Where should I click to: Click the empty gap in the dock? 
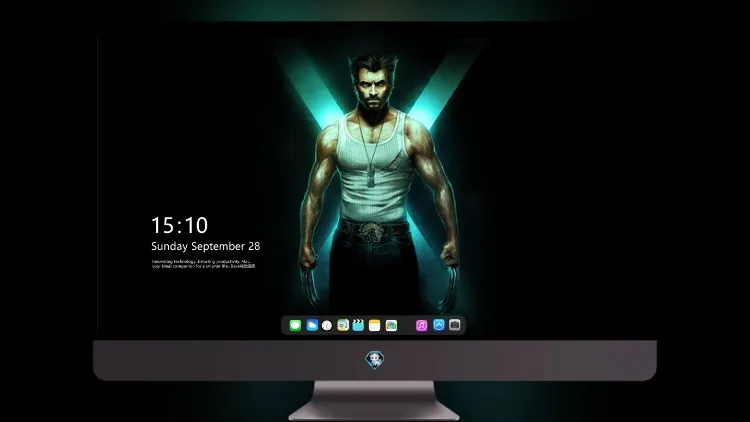tap(407, 325)
